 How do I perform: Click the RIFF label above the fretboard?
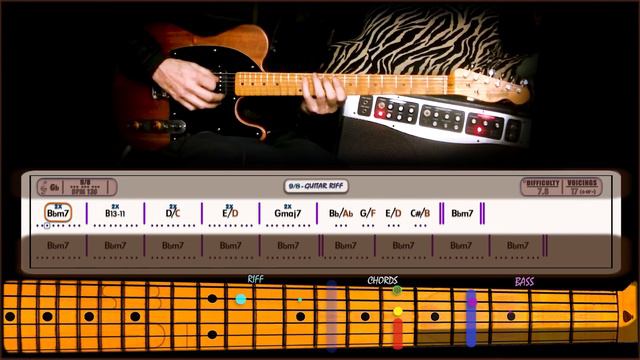(256, 279)
